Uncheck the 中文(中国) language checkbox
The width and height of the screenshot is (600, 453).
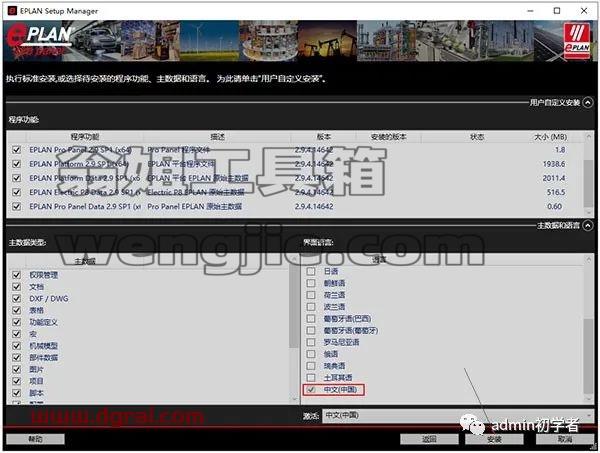coord(311,389)
